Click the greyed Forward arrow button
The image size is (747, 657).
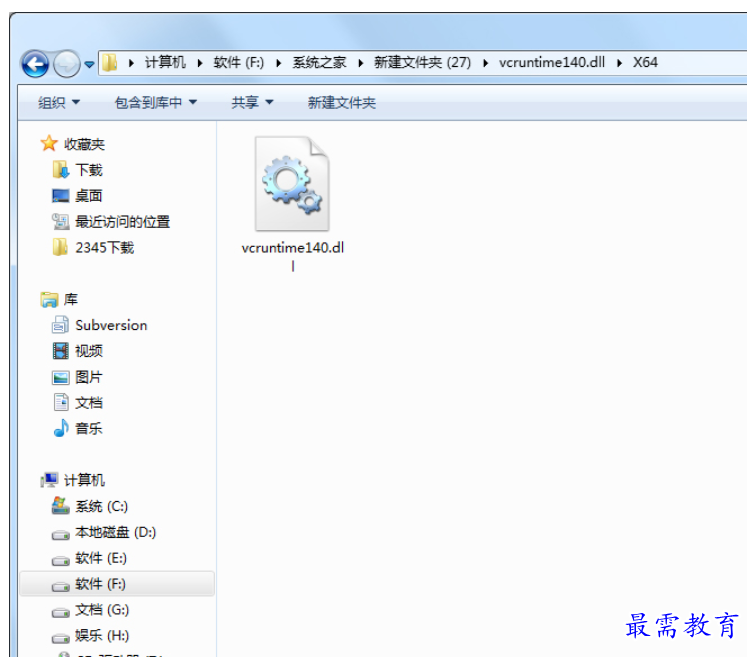66,63
